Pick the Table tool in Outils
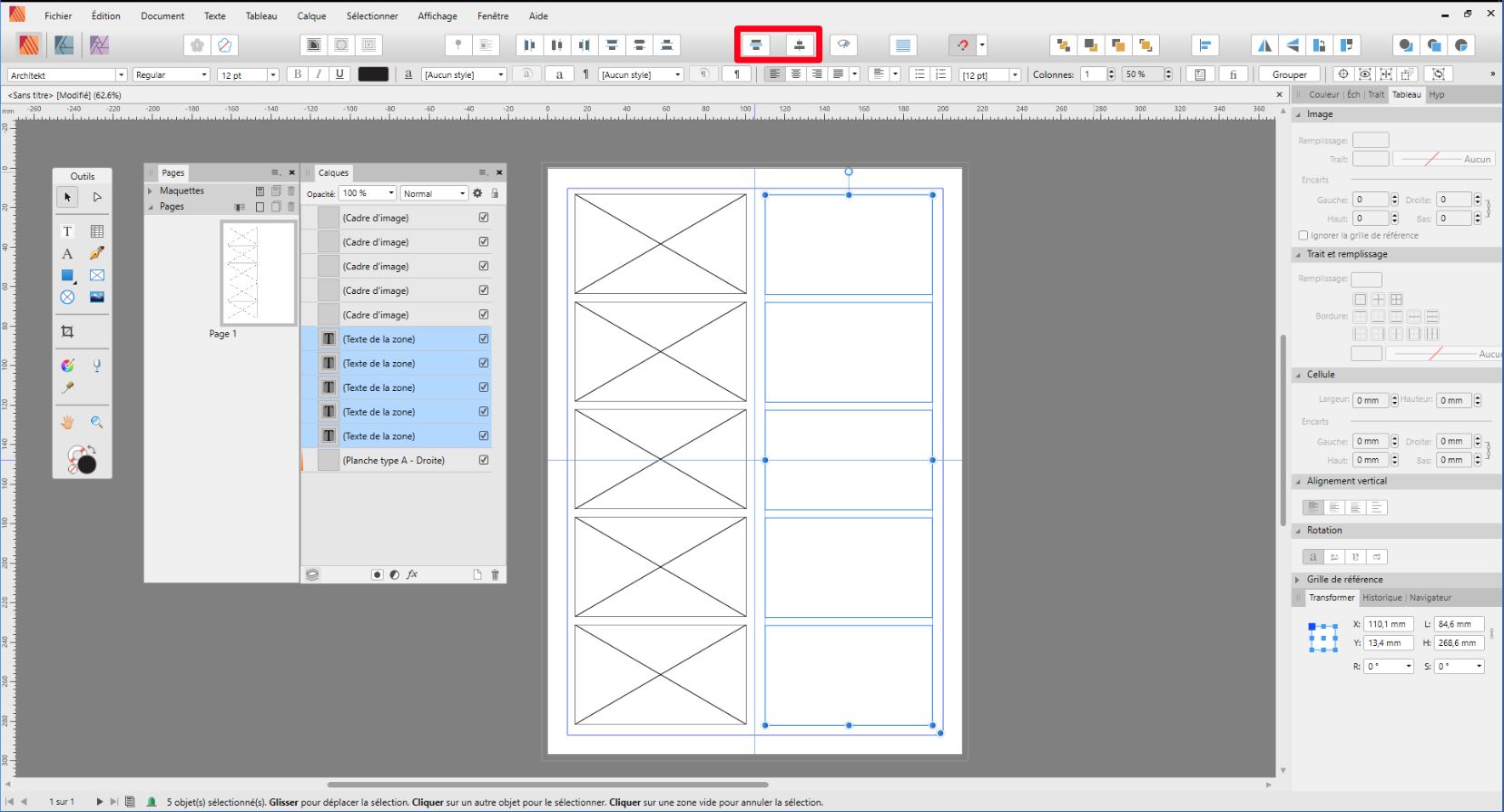This screenshot has height=812, width=1504. click(97, 231)
